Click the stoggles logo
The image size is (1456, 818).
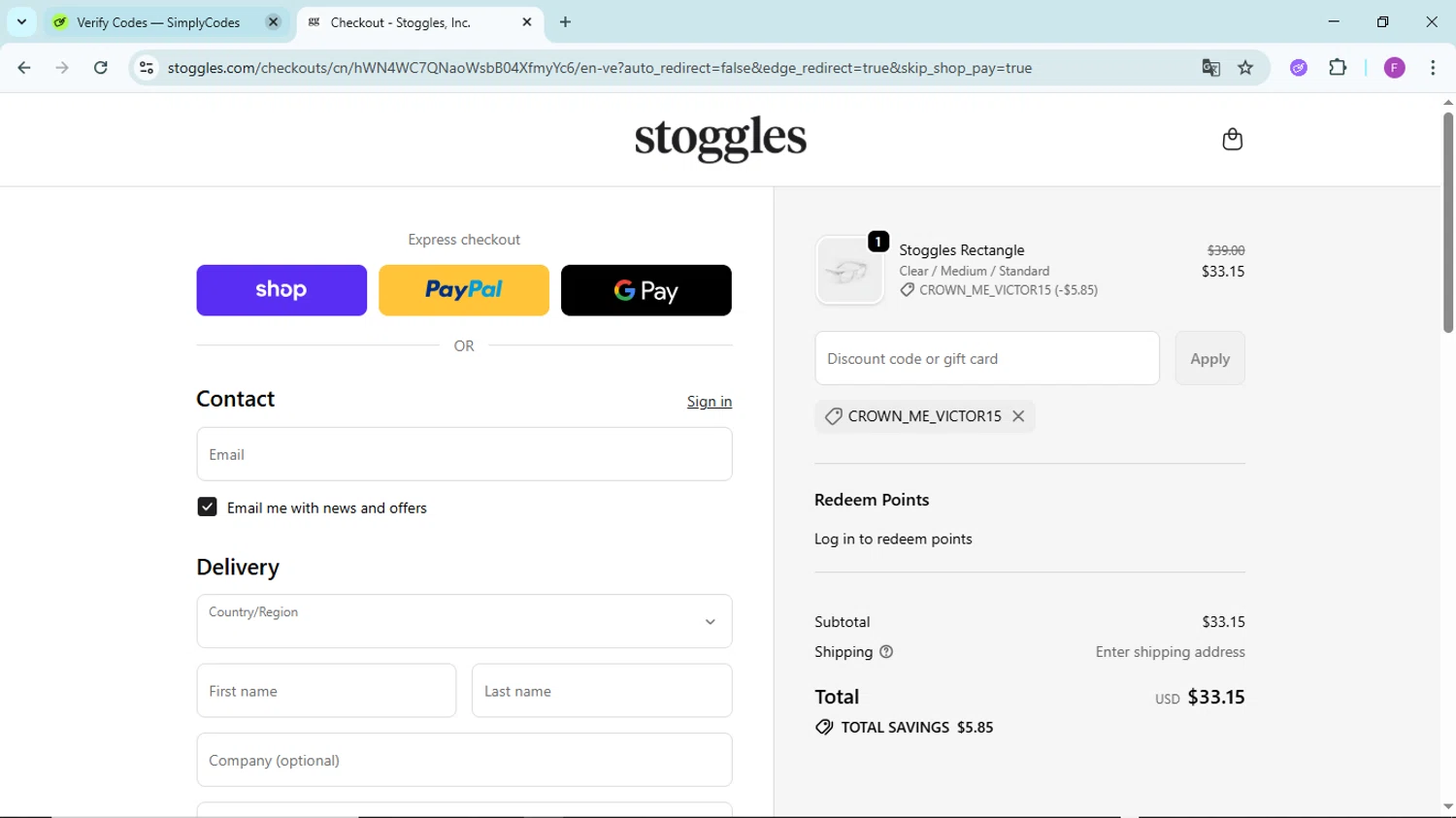tap(720, 139)
